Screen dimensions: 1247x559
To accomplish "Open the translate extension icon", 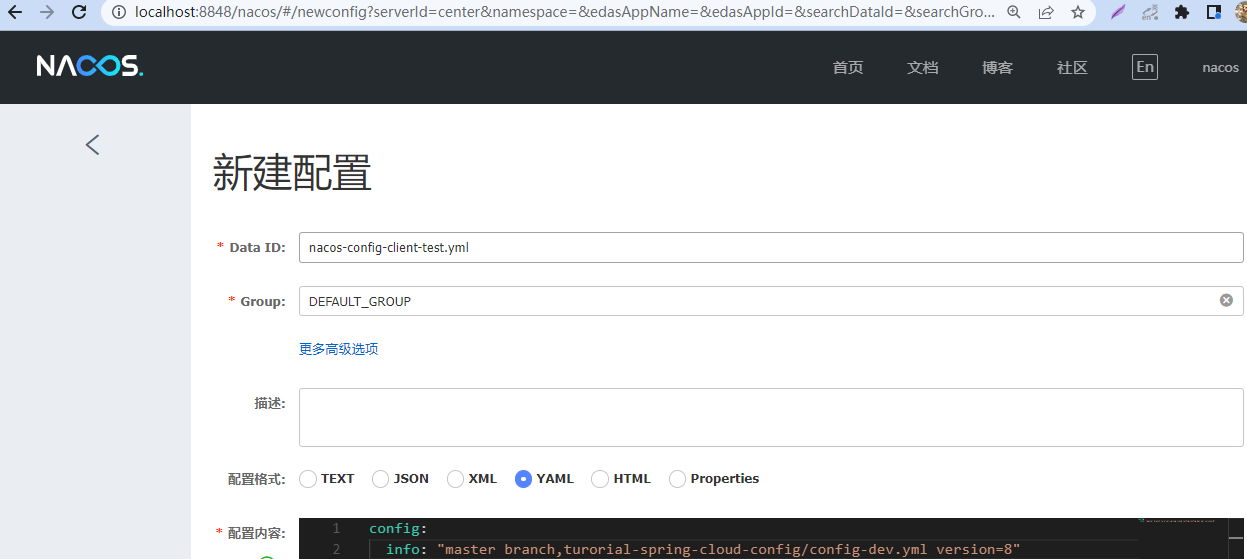I will [1150, 12].
